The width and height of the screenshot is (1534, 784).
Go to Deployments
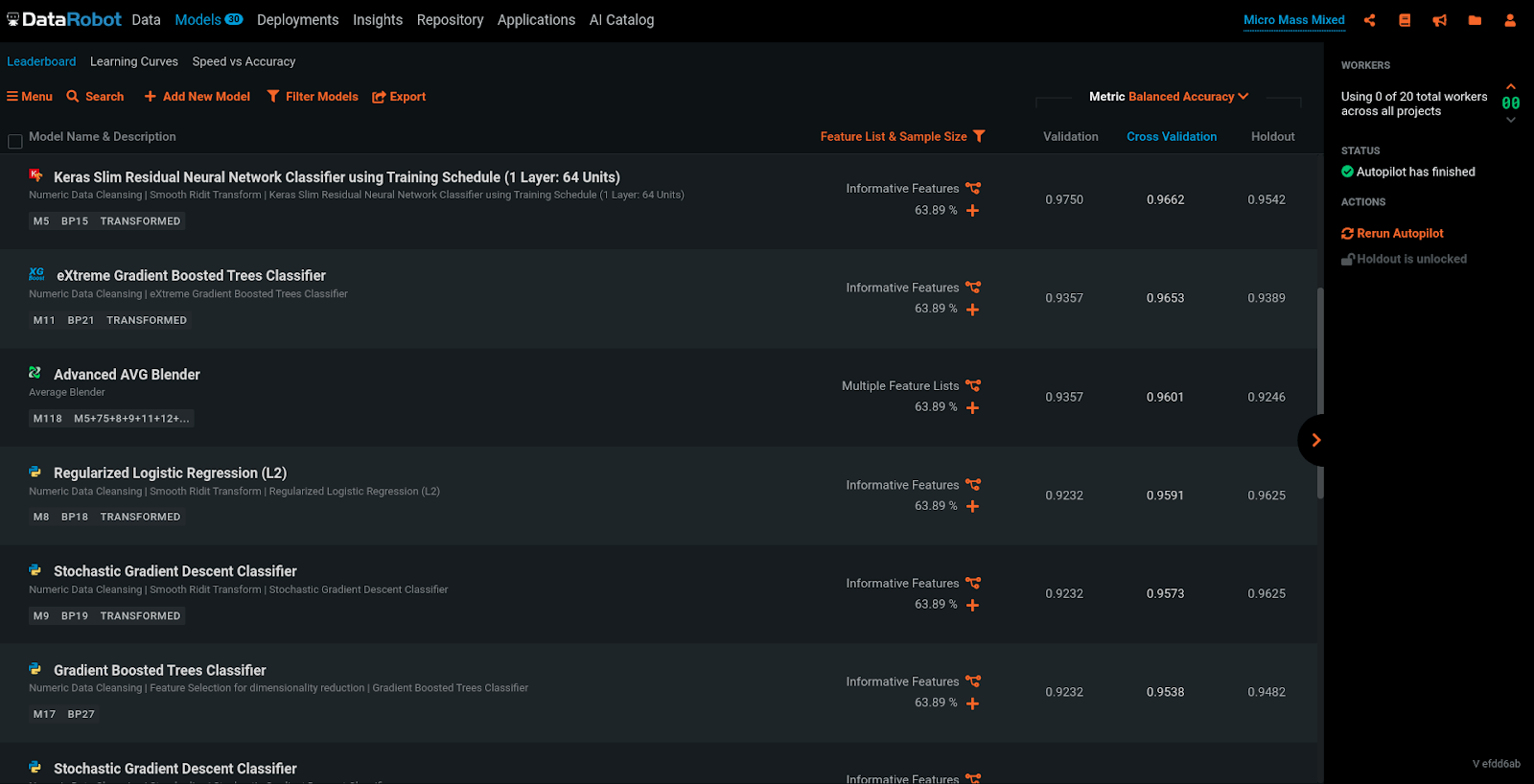click(297, 20)
